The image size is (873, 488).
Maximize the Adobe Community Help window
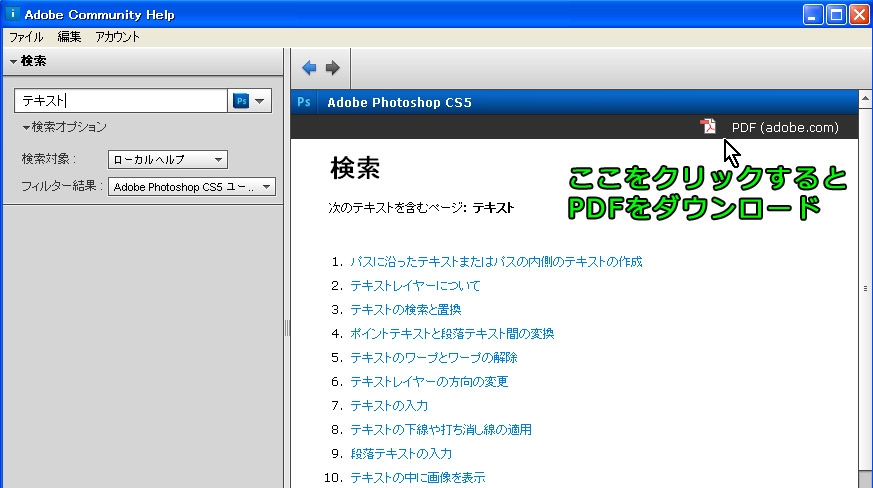tap(836, 14)
